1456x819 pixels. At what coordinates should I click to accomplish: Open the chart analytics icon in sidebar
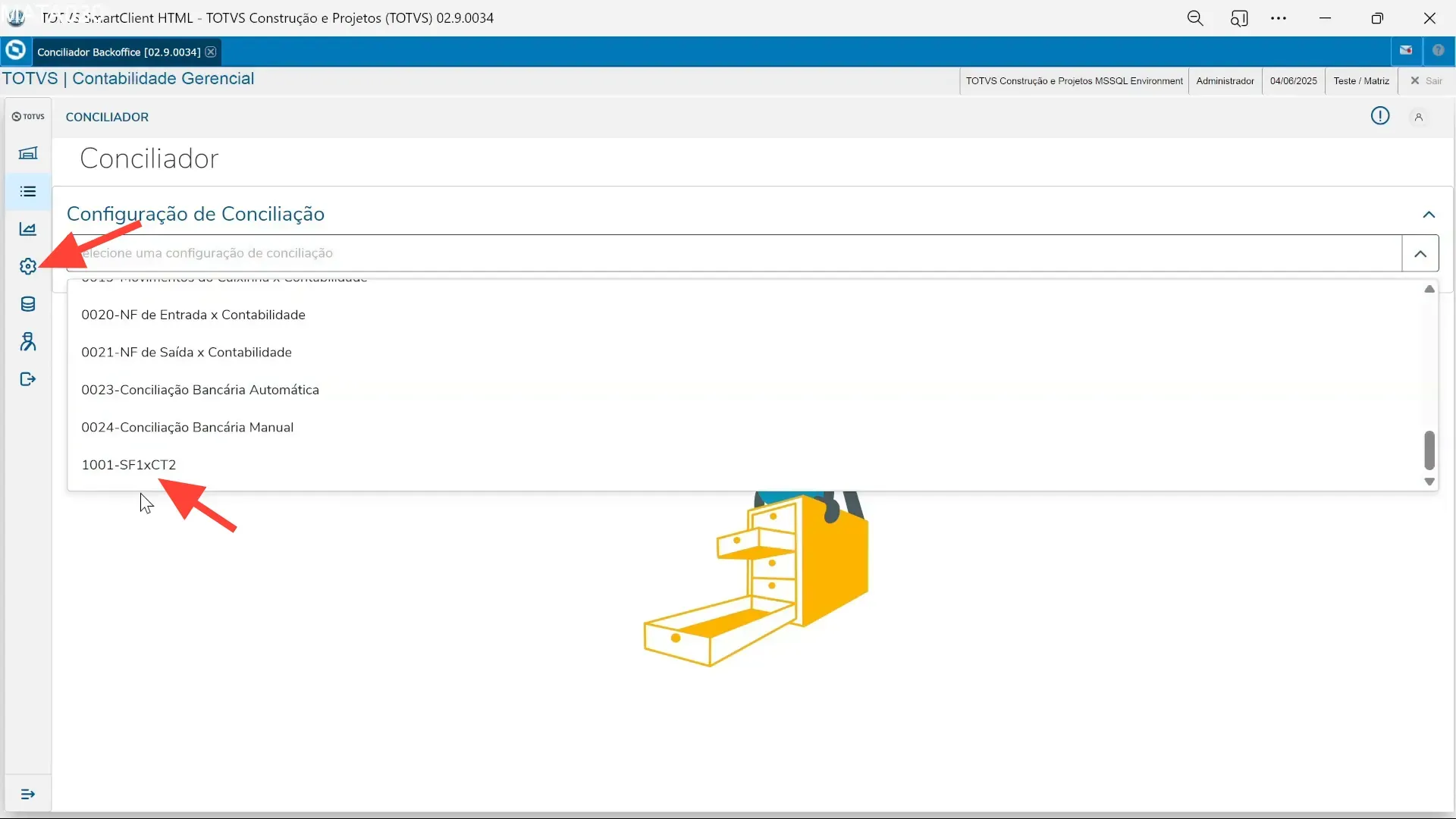click(27, 228)
